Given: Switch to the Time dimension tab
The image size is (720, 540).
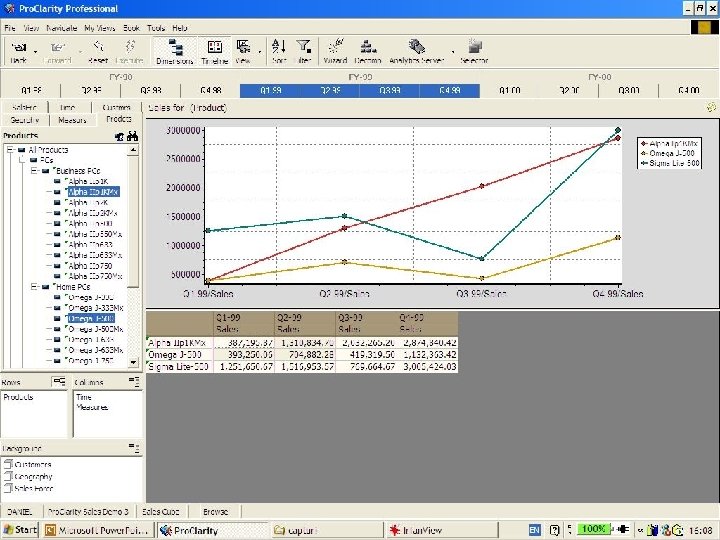Looking at the screenshot, I should pos(68,107).
